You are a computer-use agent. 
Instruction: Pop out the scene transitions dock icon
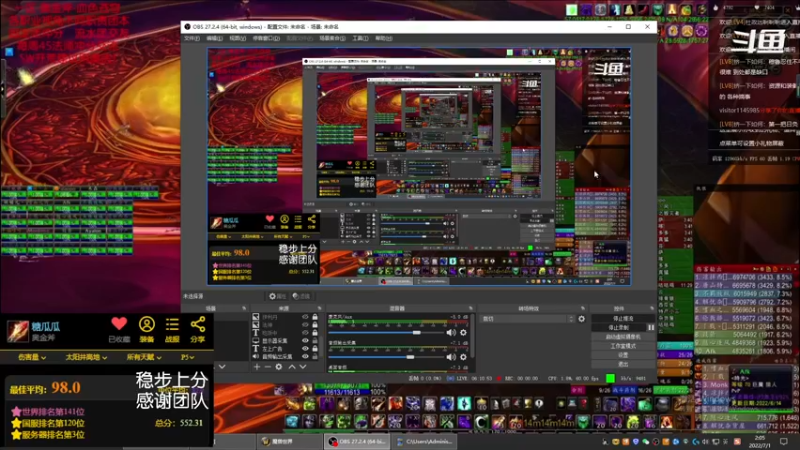(583, 308)
